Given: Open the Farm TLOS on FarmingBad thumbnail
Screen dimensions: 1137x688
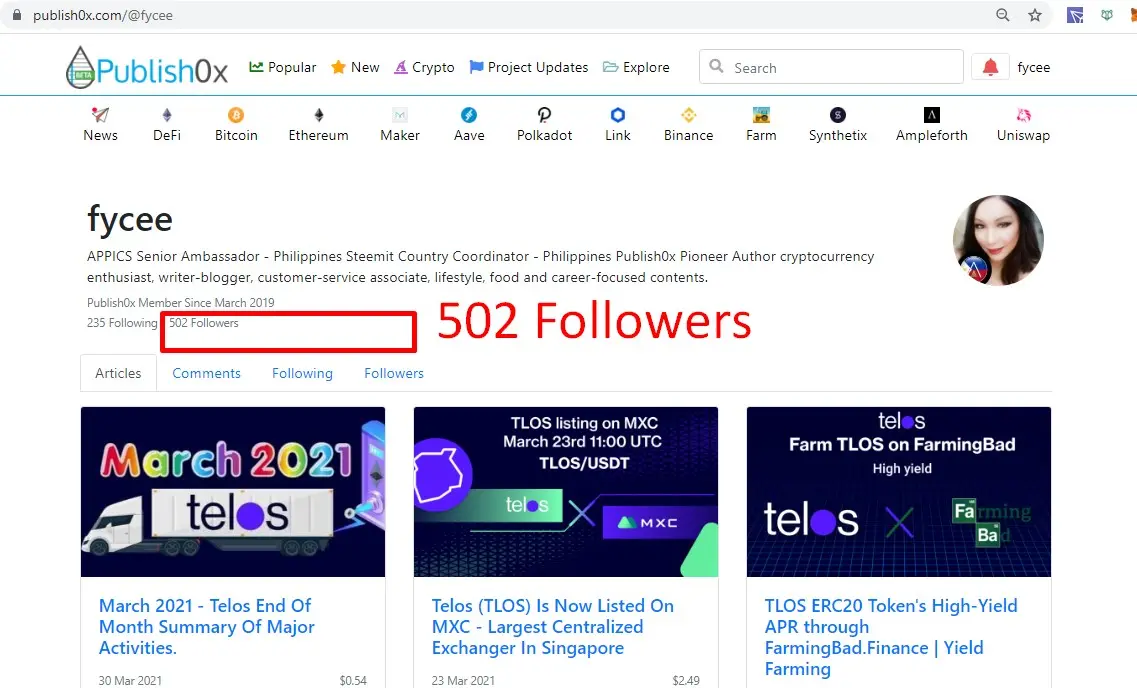Looking at the screenshot, I should [x=898, y=492].
